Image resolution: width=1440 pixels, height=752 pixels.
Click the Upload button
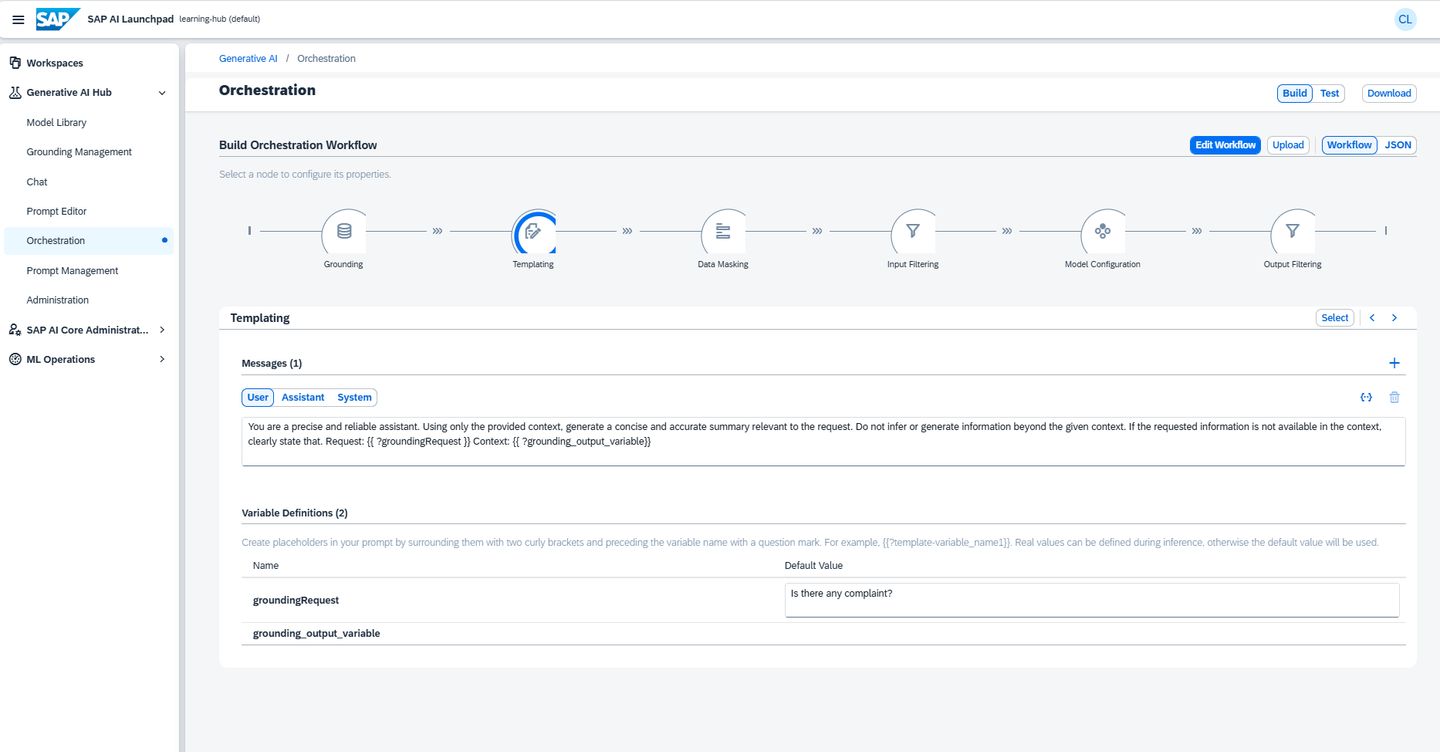(1288, 145)
